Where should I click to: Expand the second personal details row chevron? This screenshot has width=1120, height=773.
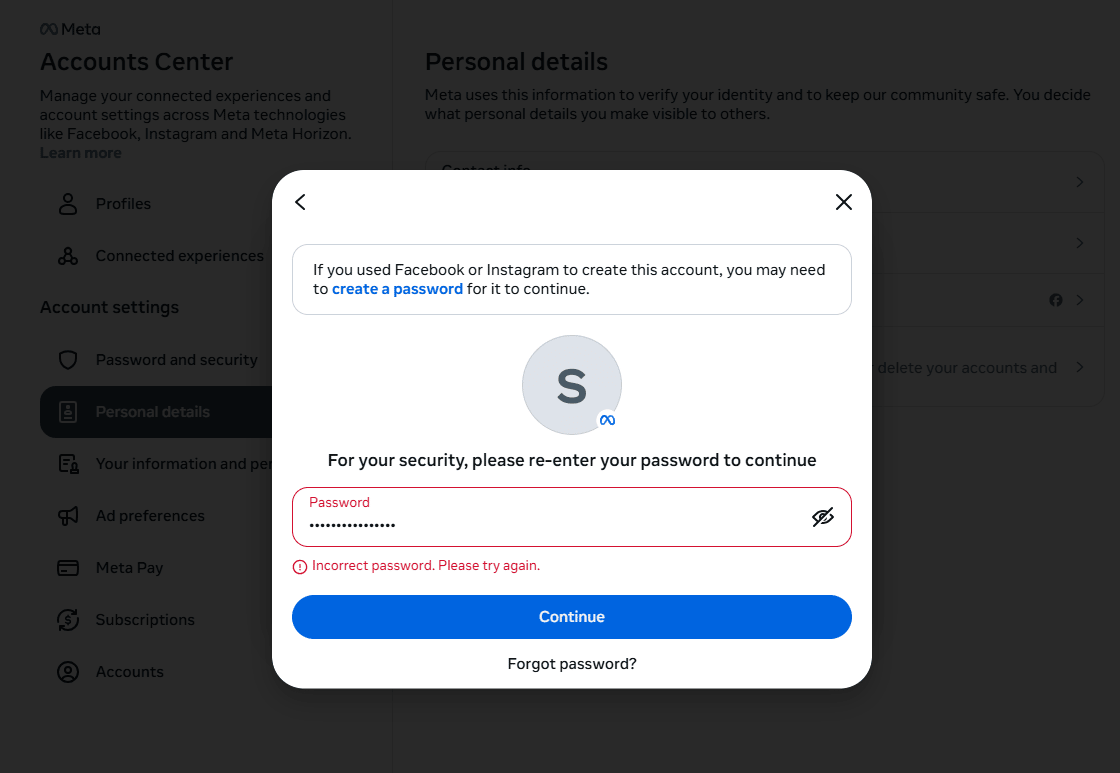1080,243
